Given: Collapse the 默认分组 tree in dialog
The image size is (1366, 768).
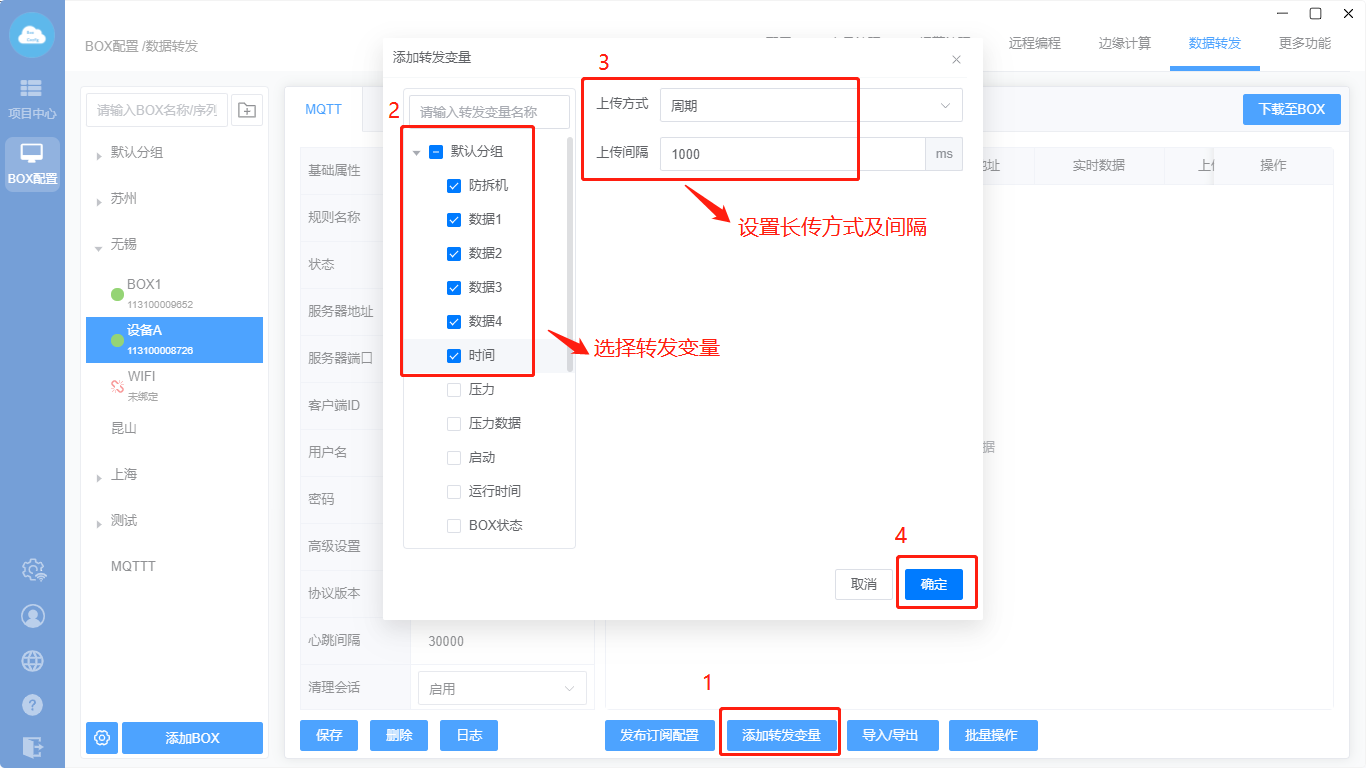Looking at the screenshot, I should pyautogui.click(x=417, y=153).
